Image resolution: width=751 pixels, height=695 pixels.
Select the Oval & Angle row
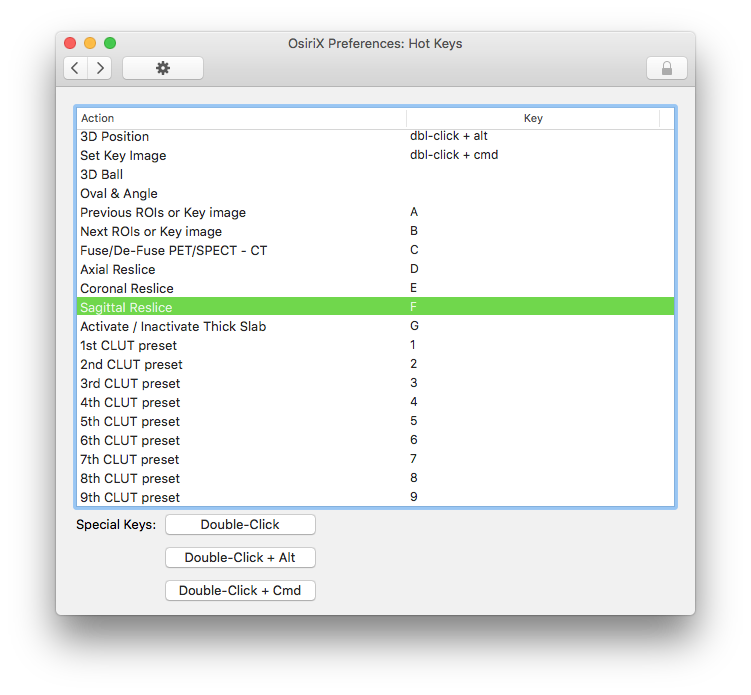pos(376,194)
